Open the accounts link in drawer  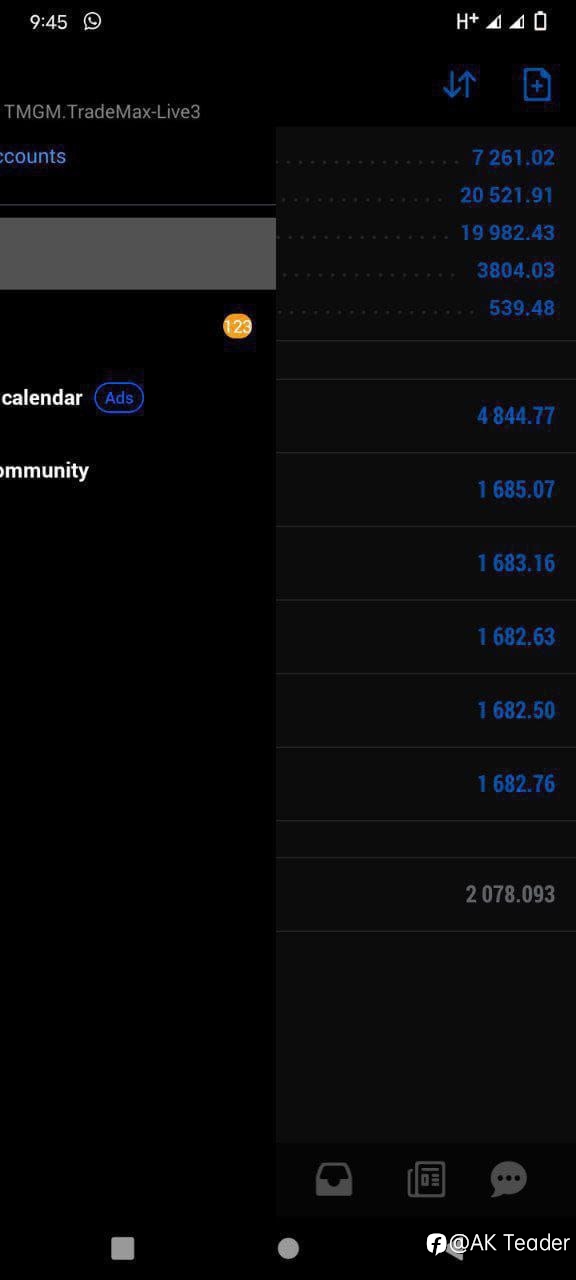[33, 156]
